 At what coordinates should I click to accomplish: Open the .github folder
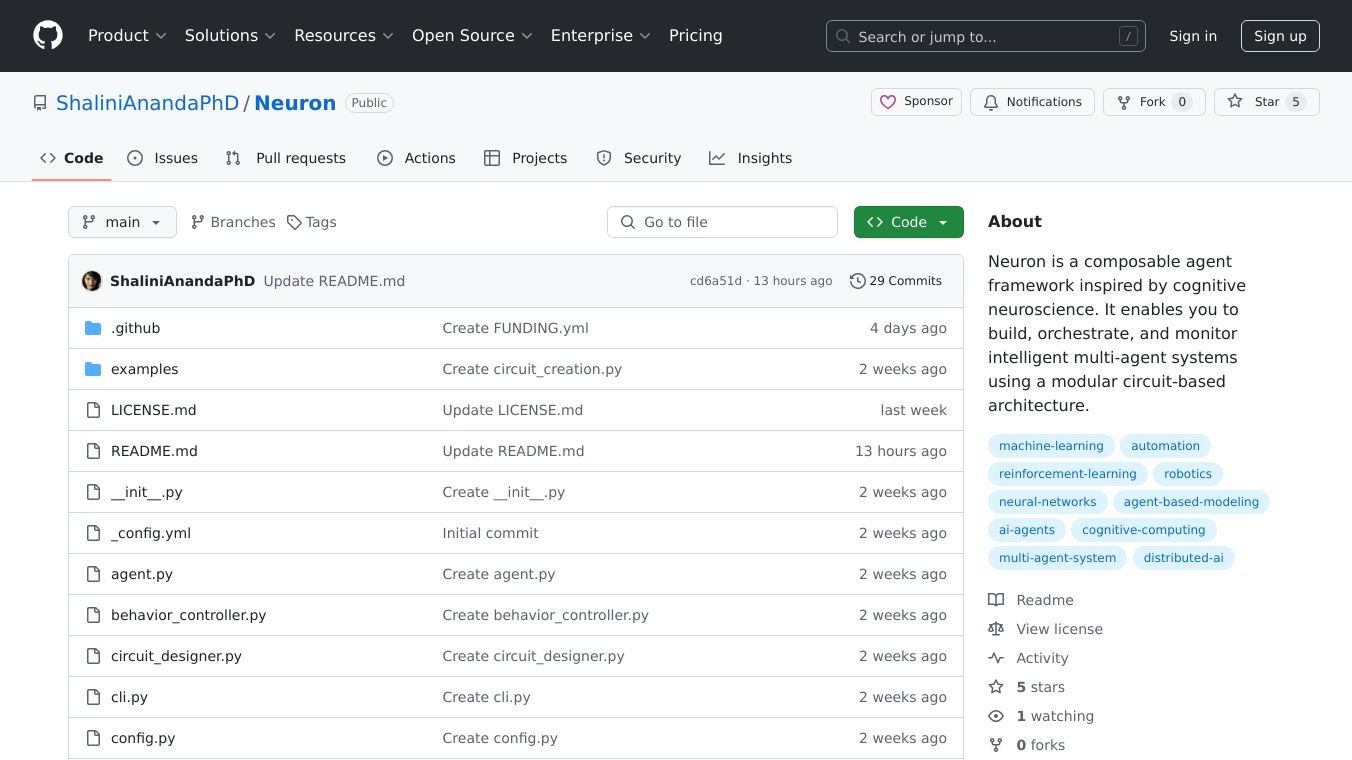(135, 328)
